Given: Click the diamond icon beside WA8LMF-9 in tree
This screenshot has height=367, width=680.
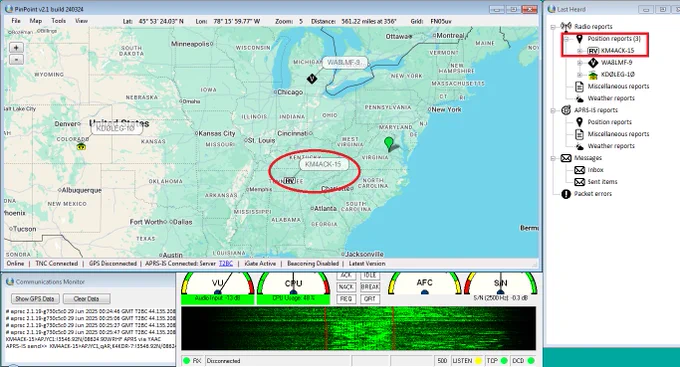Looking at the screenshot, I should [x=593, y=62].
